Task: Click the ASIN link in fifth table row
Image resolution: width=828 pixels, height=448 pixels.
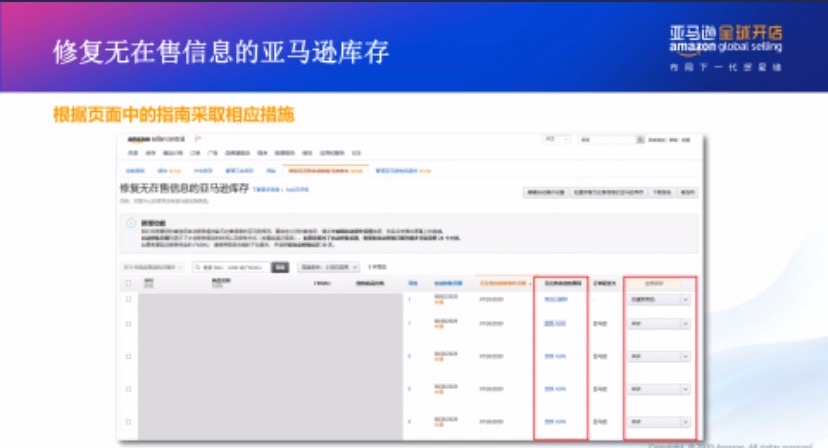Action: [x=555, y=422]
